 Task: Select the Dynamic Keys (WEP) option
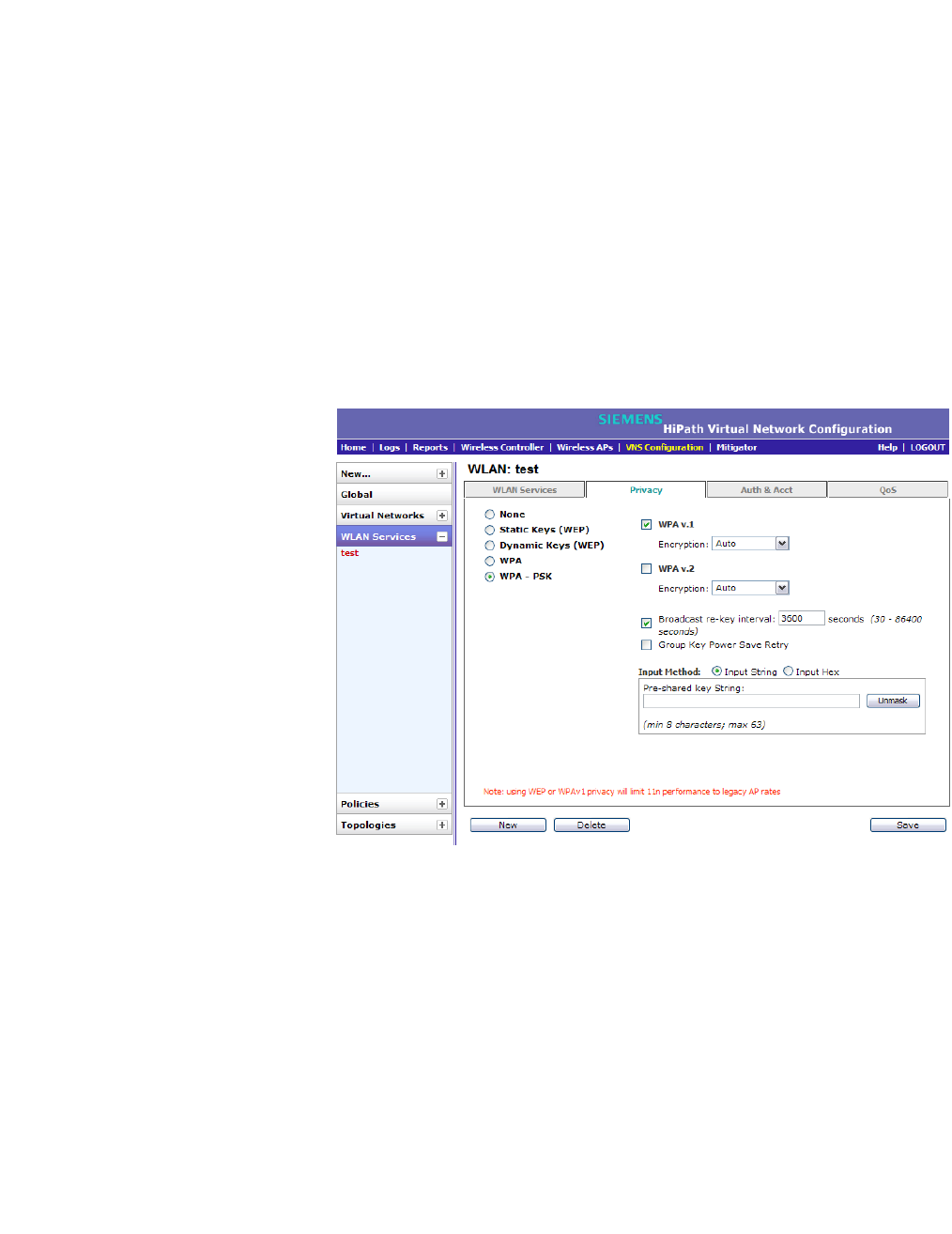[x=490, y=546]
